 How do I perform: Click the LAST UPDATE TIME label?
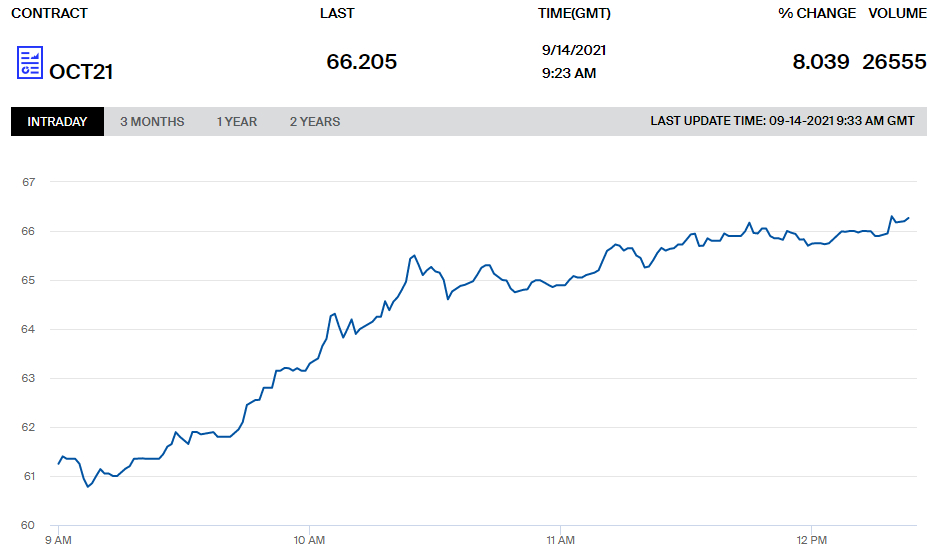[x=782, y=121]
